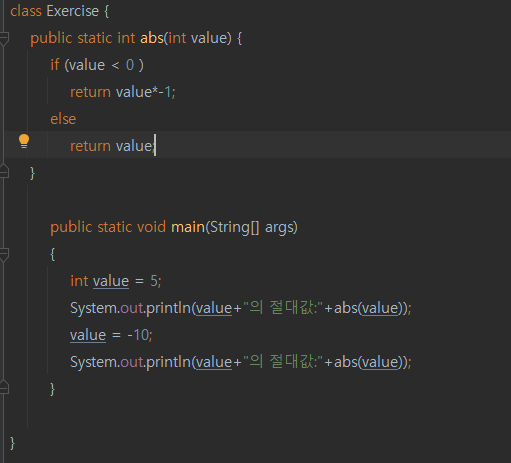This screenshot has width=511, height=463.
Task: Click the -10 literal assigned to value
Action: point(138,335)
